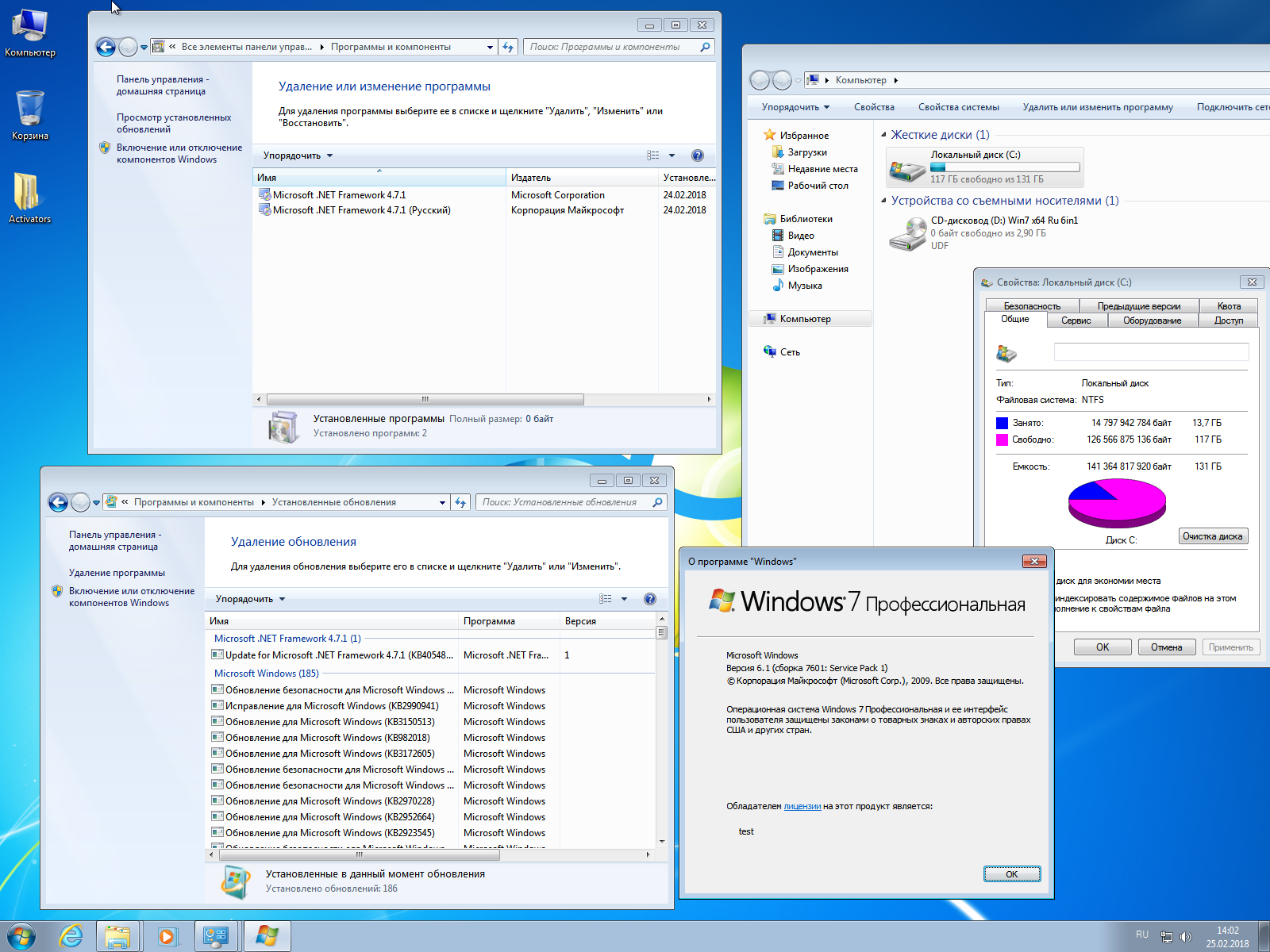Switch to About Windows taskbar button
Screen dimensions: 1270x952
(x=267, y=936)
